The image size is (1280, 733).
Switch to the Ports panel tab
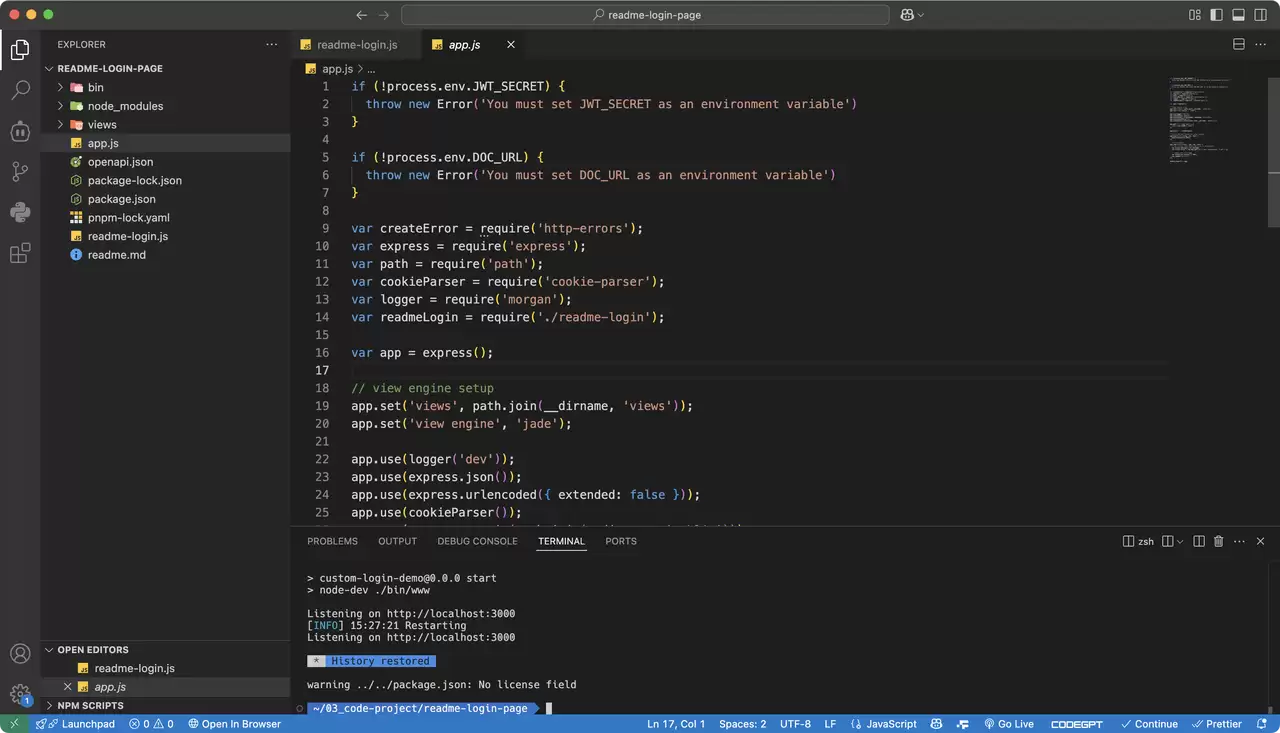click(x=621, y=541)
